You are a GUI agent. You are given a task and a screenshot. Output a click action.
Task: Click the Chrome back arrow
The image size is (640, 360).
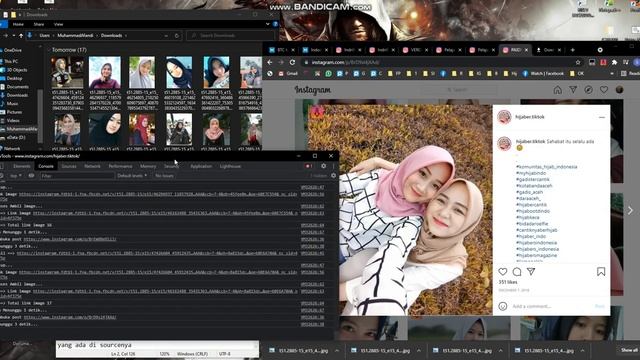pyautogui.click(x=270, y=62)
